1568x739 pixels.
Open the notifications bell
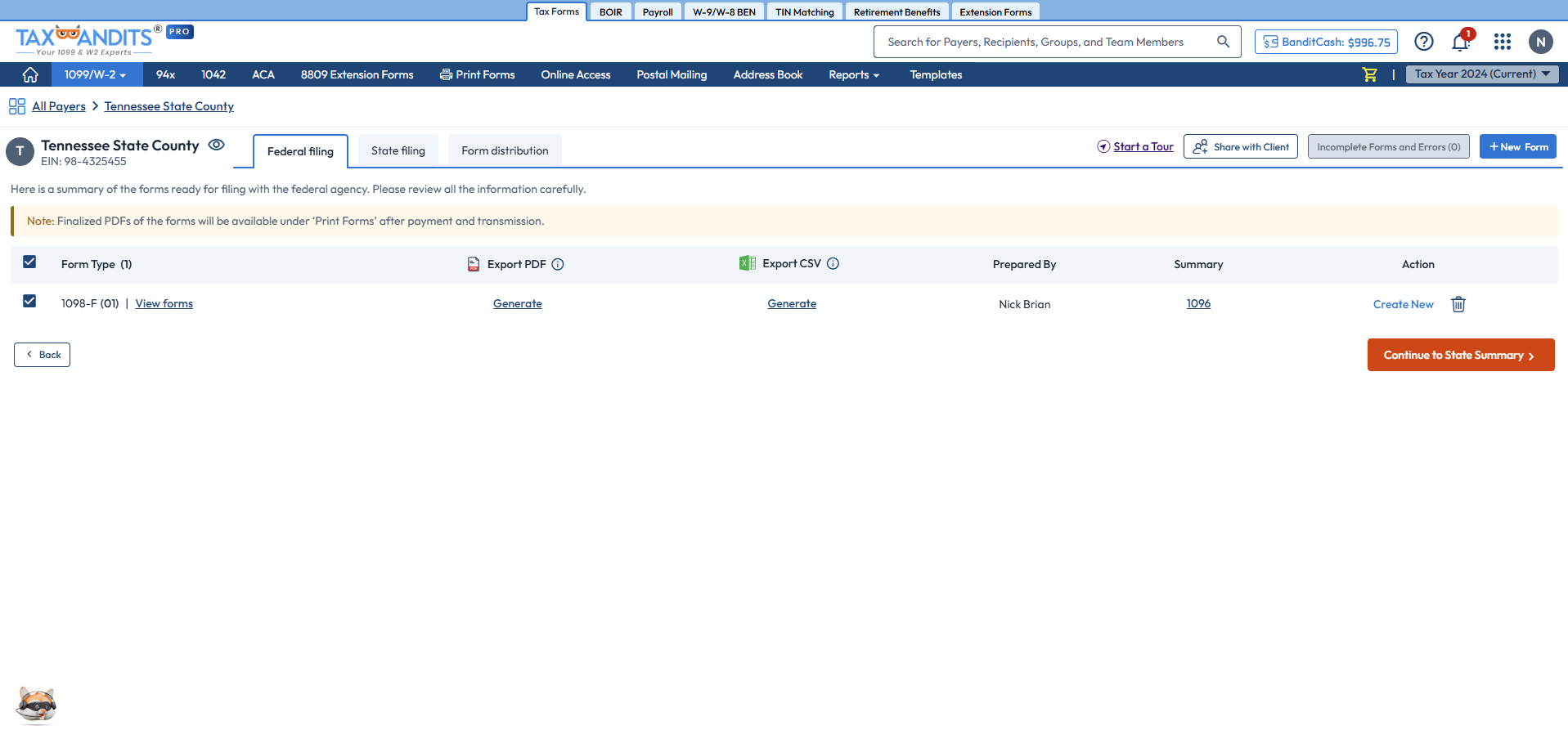(1461, 42)
